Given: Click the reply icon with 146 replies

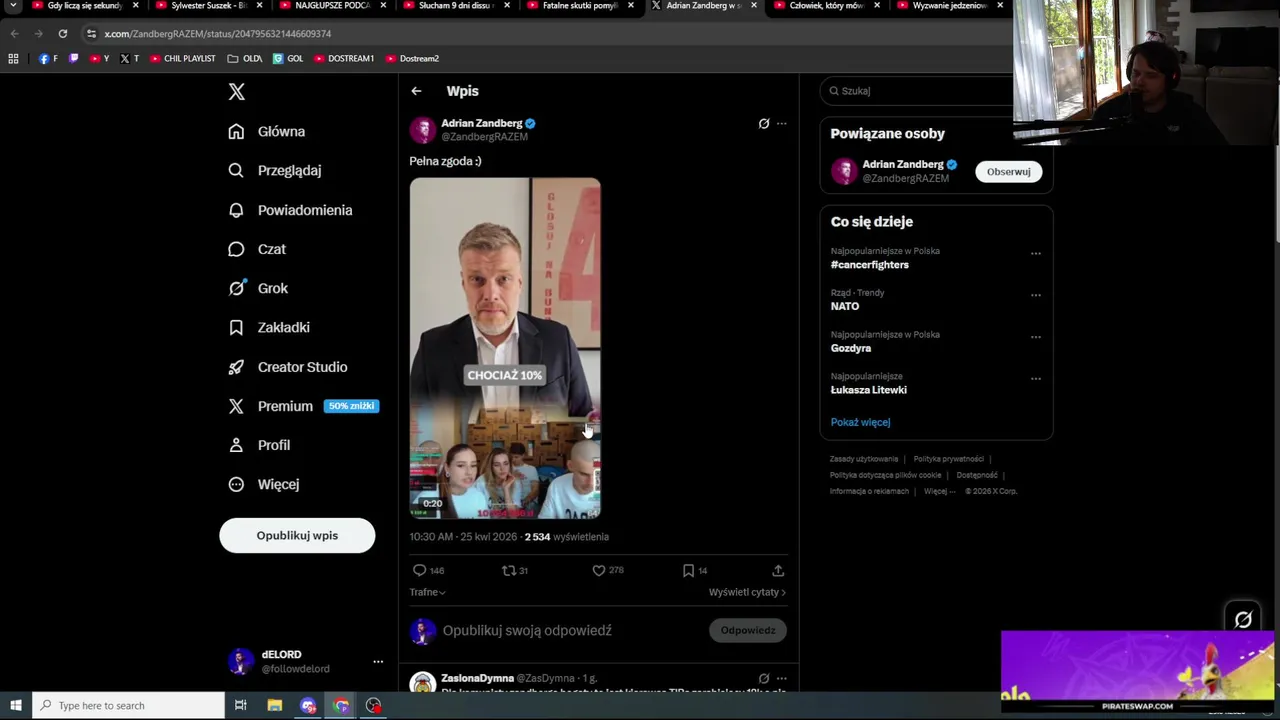Looking at the screenshot, I should 419,570.
